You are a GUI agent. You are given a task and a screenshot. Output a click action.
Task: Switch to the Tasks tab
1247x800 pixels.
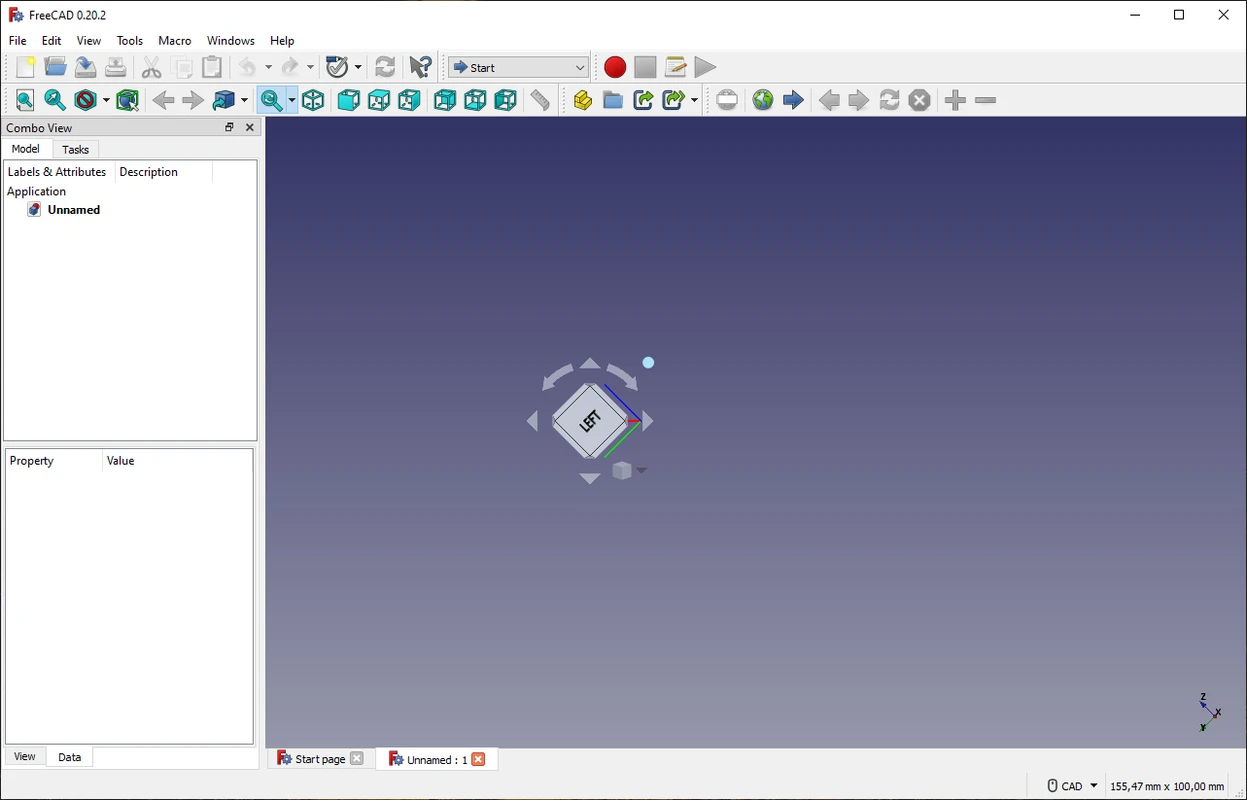(x=76, y=149)
